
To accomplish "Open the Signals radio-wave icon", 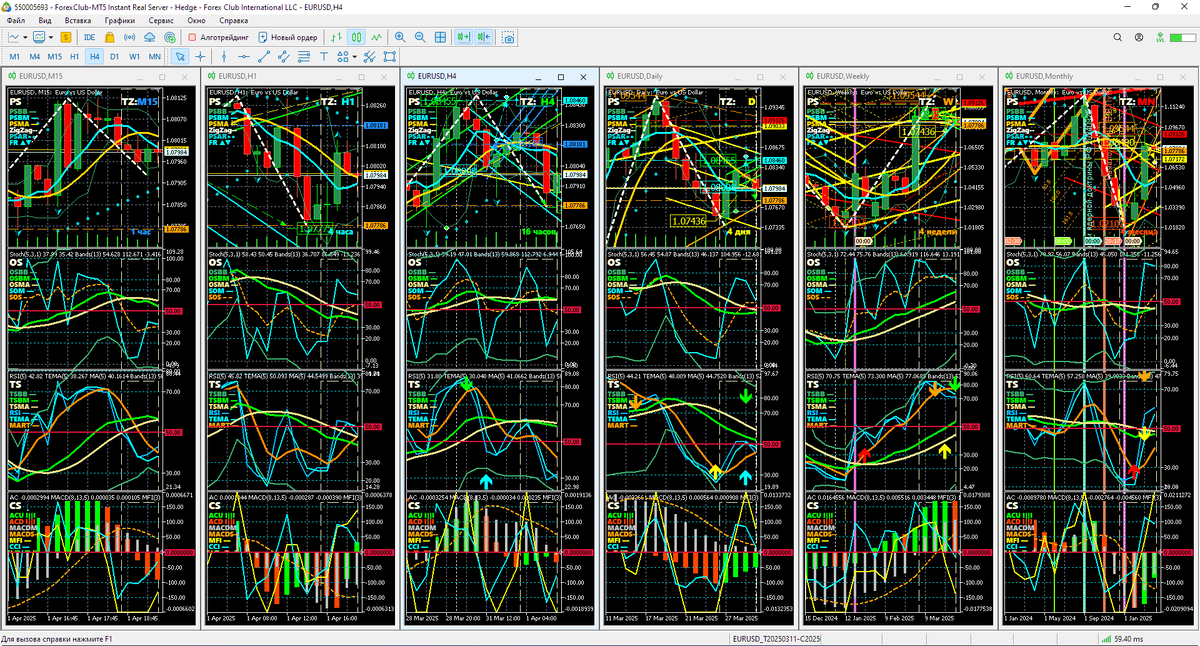I will 129,37.
